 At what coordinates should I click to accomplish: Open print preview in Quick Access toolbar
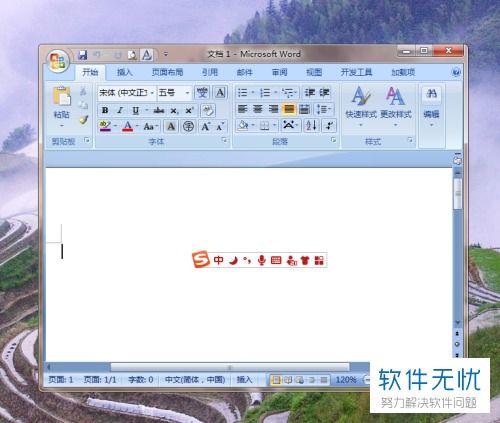click(132, 55)
